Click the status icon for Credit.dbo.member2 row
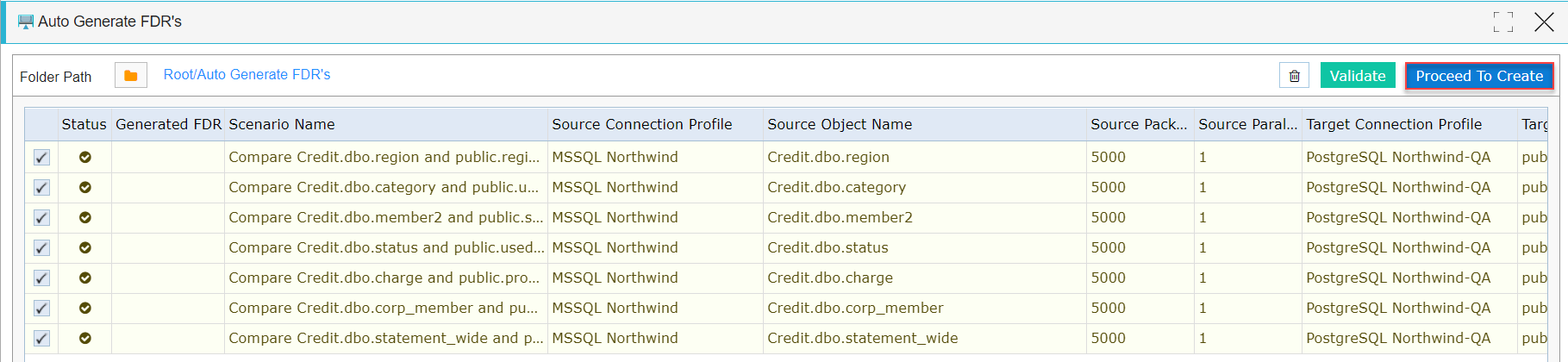The image size is (1568, 362). (x=85, y=217)
